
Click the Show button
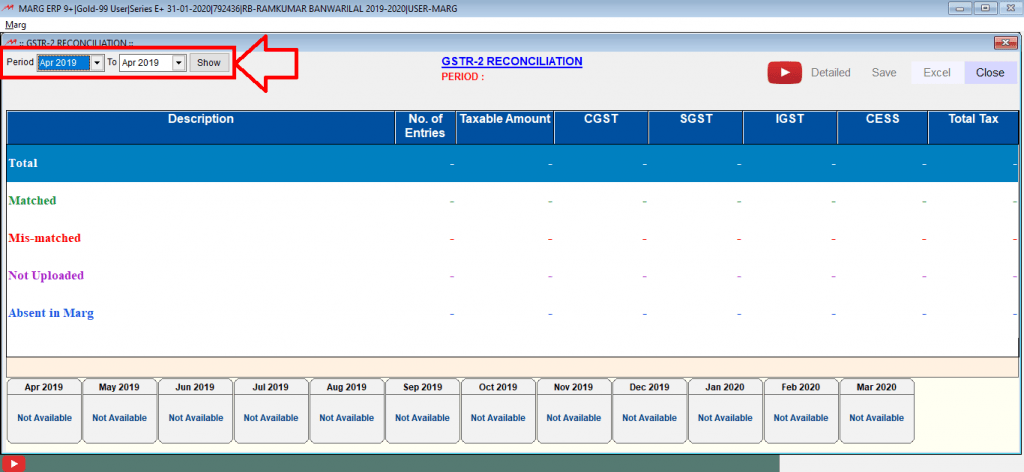(209, 63)
